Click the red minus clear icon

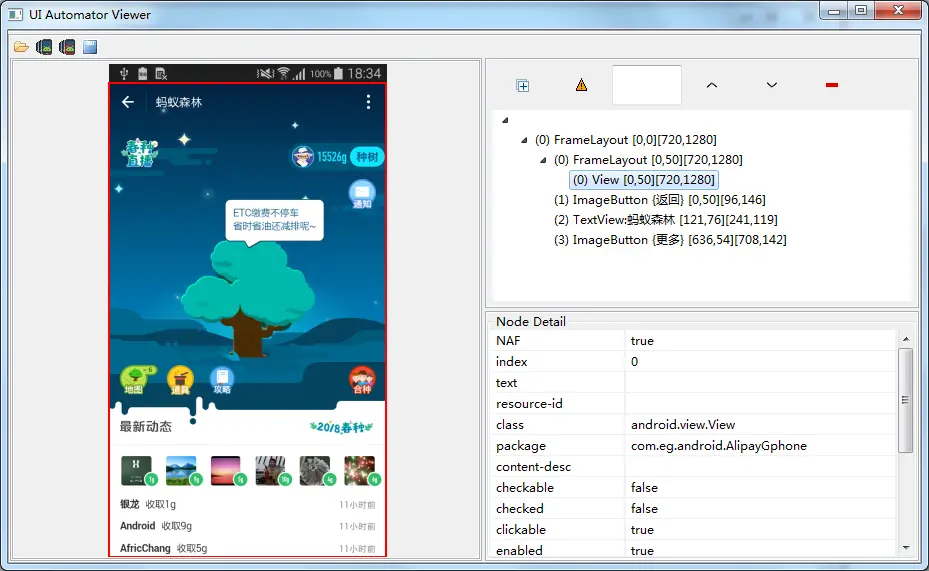tap(832, 85)
